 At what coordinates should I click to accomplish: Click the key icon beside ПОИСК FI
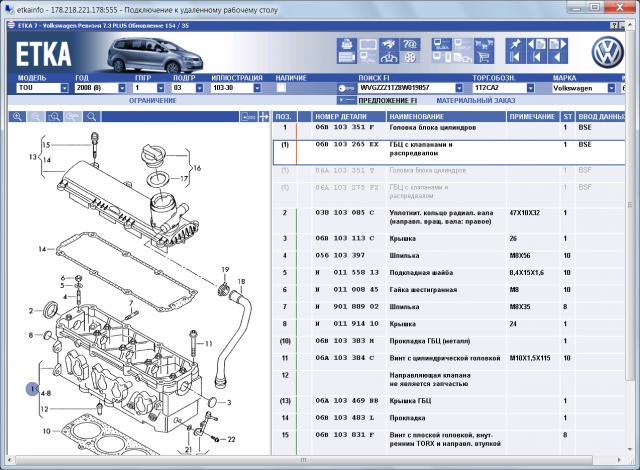click(346, 88)
